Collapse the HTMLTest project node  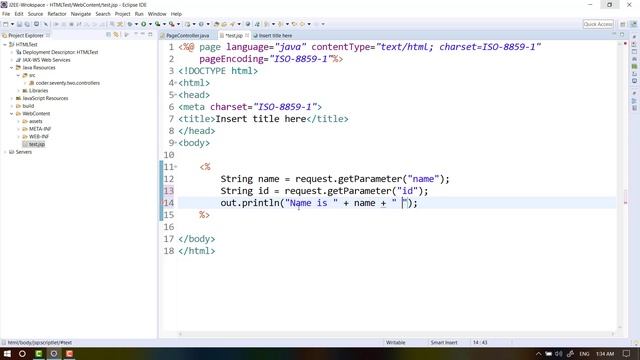(x=5, y=44)
